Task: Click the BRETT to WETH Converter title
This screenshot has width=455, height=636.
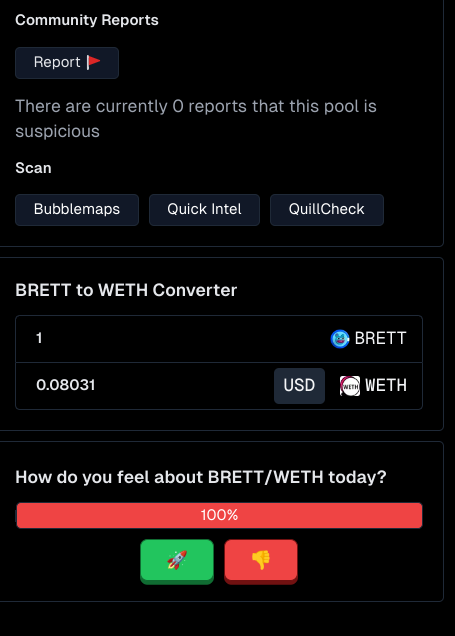Action: click(x=126, y=290)
